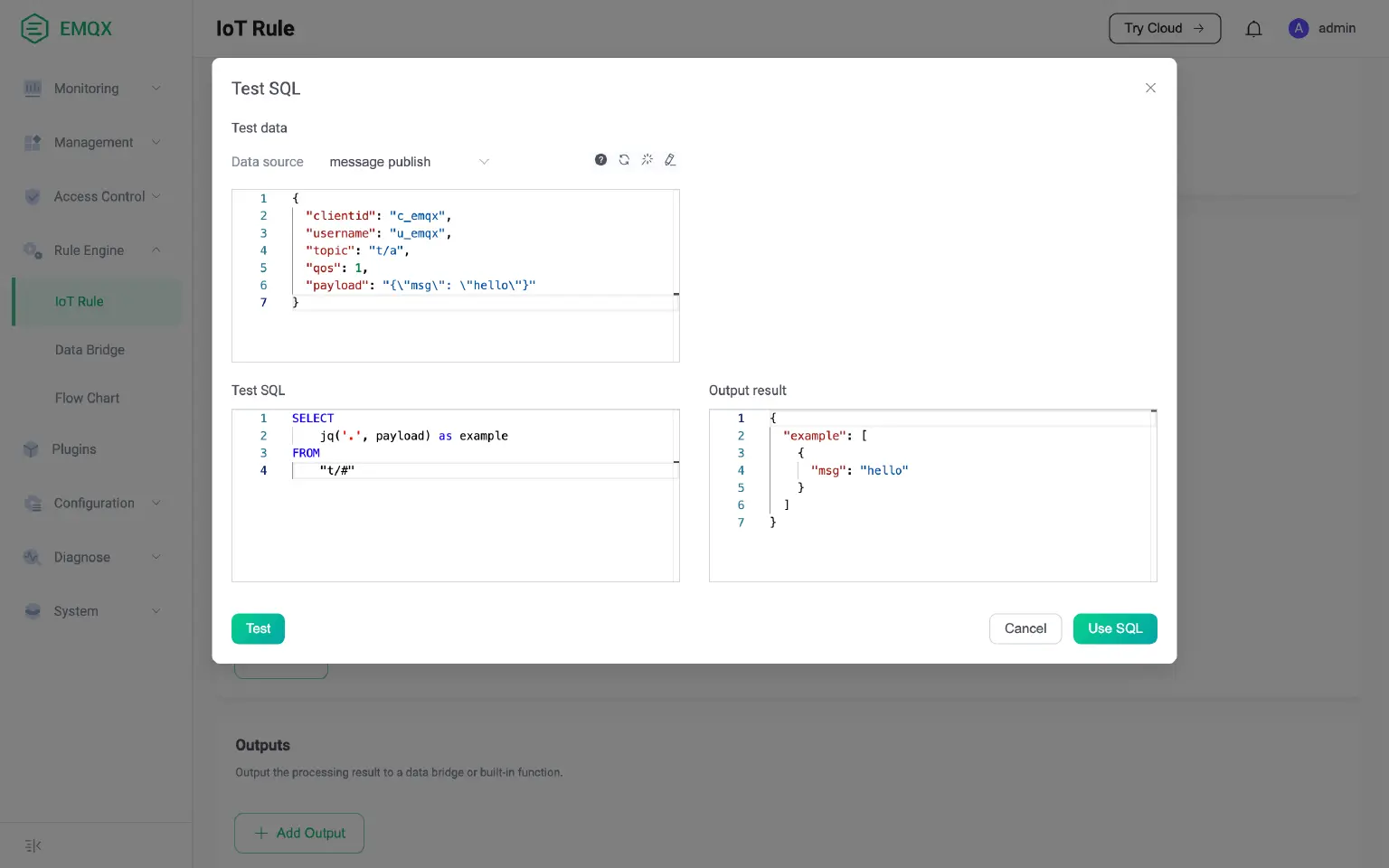Collapse the sidebar using bottom icon
The height and width of the screenshot is (868, 1389).
tap(33, 845)
